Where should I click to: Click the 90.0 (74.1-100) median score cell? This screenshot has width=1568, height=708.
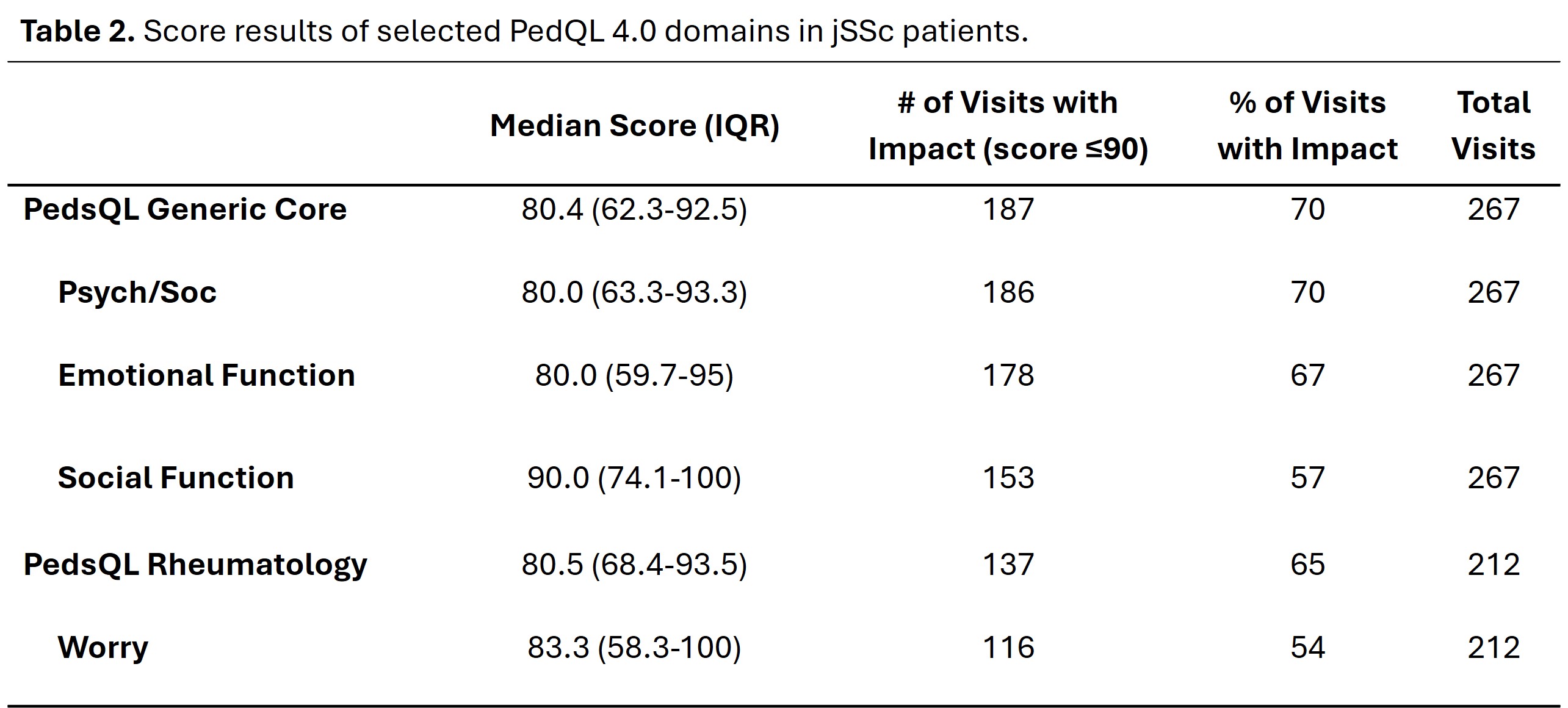[x=634, y=478]
